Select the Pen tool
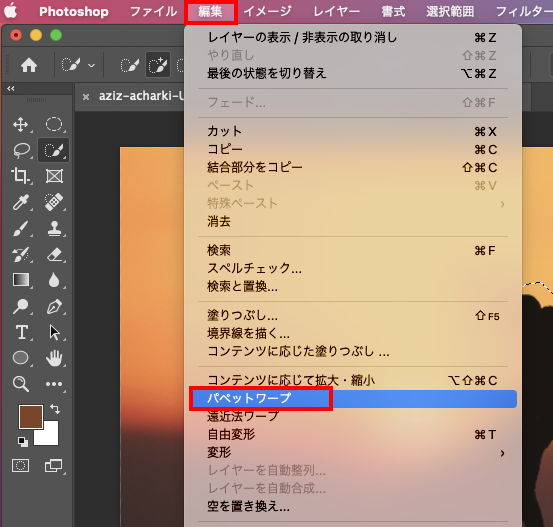The height and width of the screenshot is (527, 553). (54, 306)
